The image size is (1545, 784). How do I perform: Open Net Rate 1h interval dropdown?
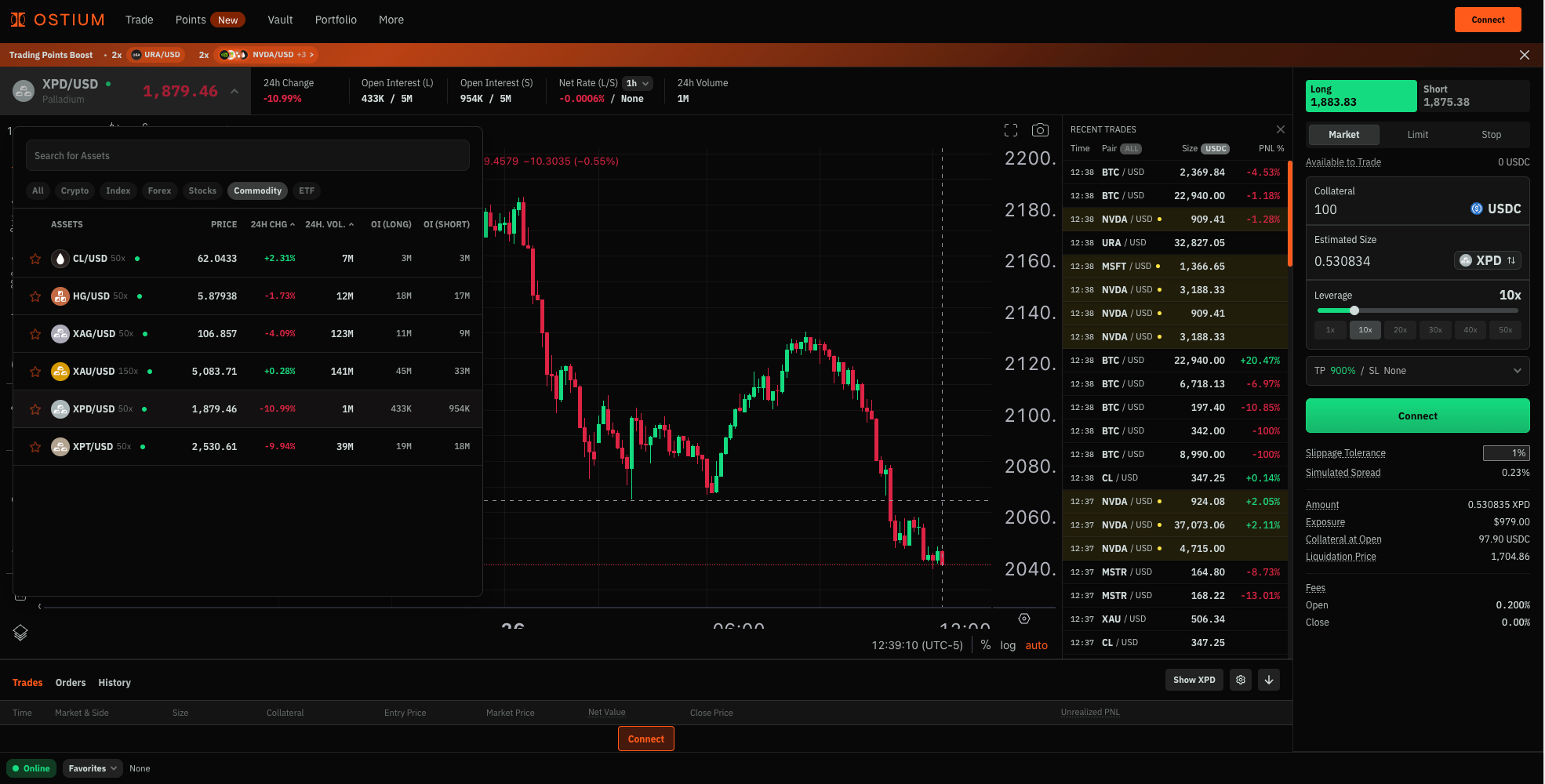638,83
